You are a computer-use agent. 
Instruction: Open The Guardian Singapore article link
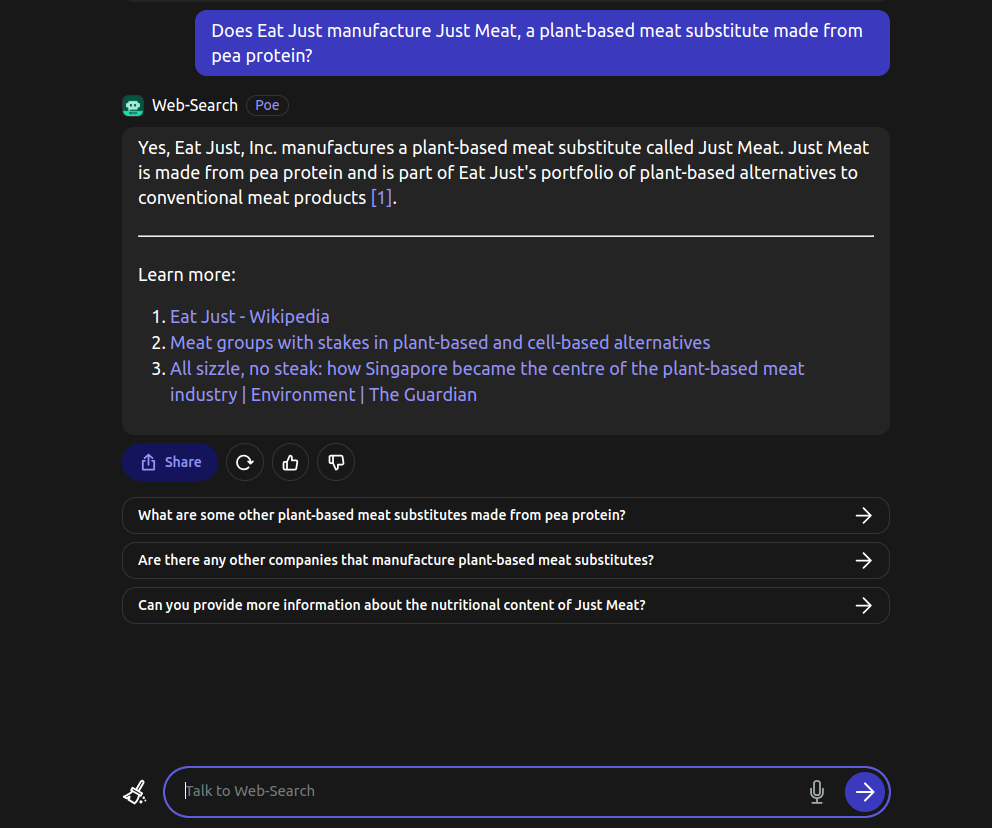tap(487, 381)
